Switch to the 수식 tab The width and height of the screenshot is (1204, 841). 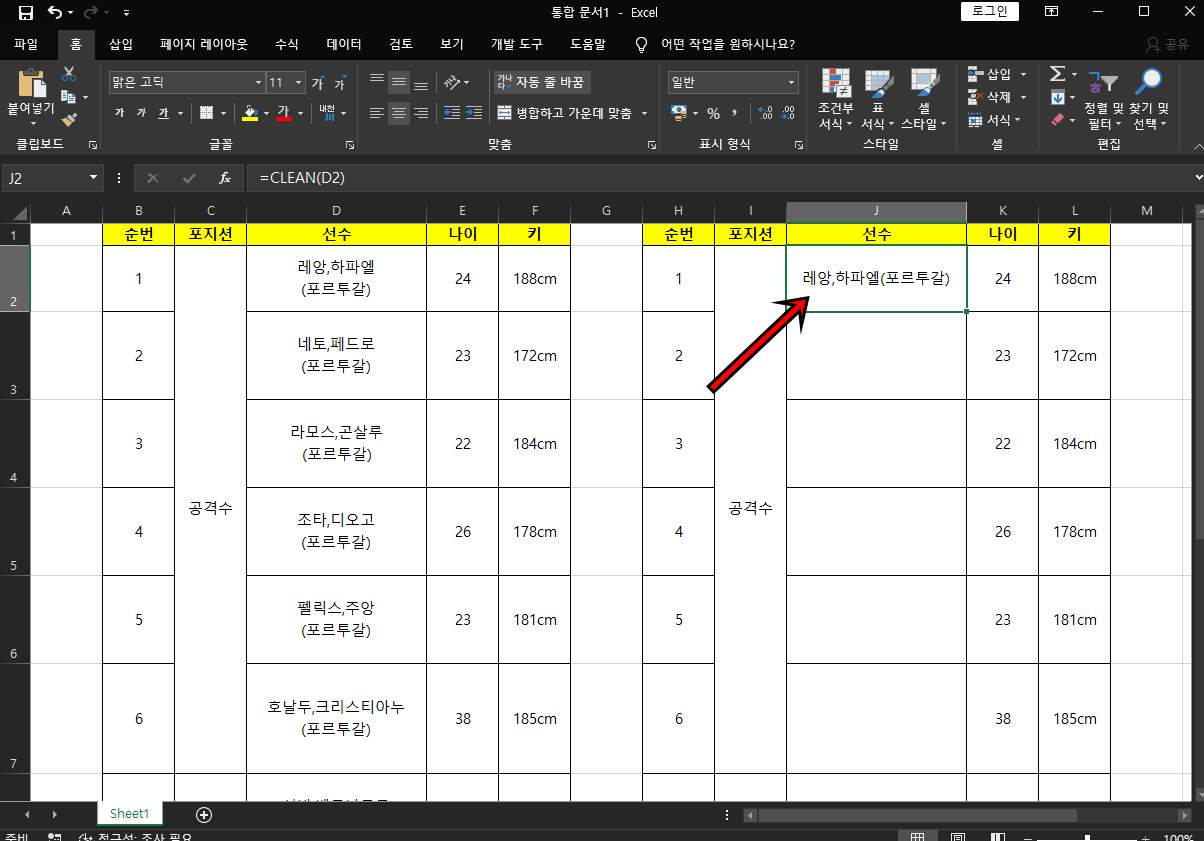point(287,44)
